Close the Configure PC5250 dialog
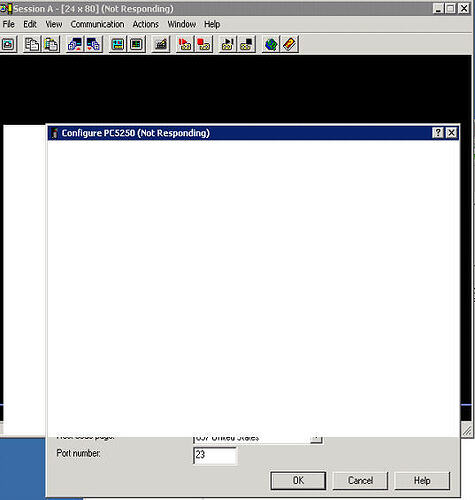 (451, 133)
